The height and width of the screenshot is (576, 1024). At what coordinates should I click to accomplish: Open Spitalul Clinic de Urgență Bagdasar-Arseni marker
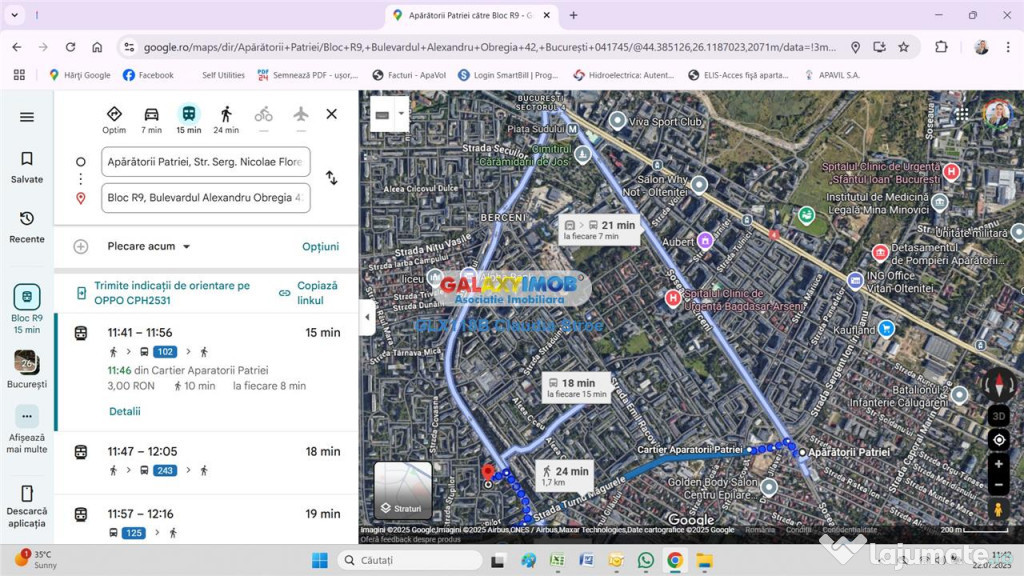point(673,298)
